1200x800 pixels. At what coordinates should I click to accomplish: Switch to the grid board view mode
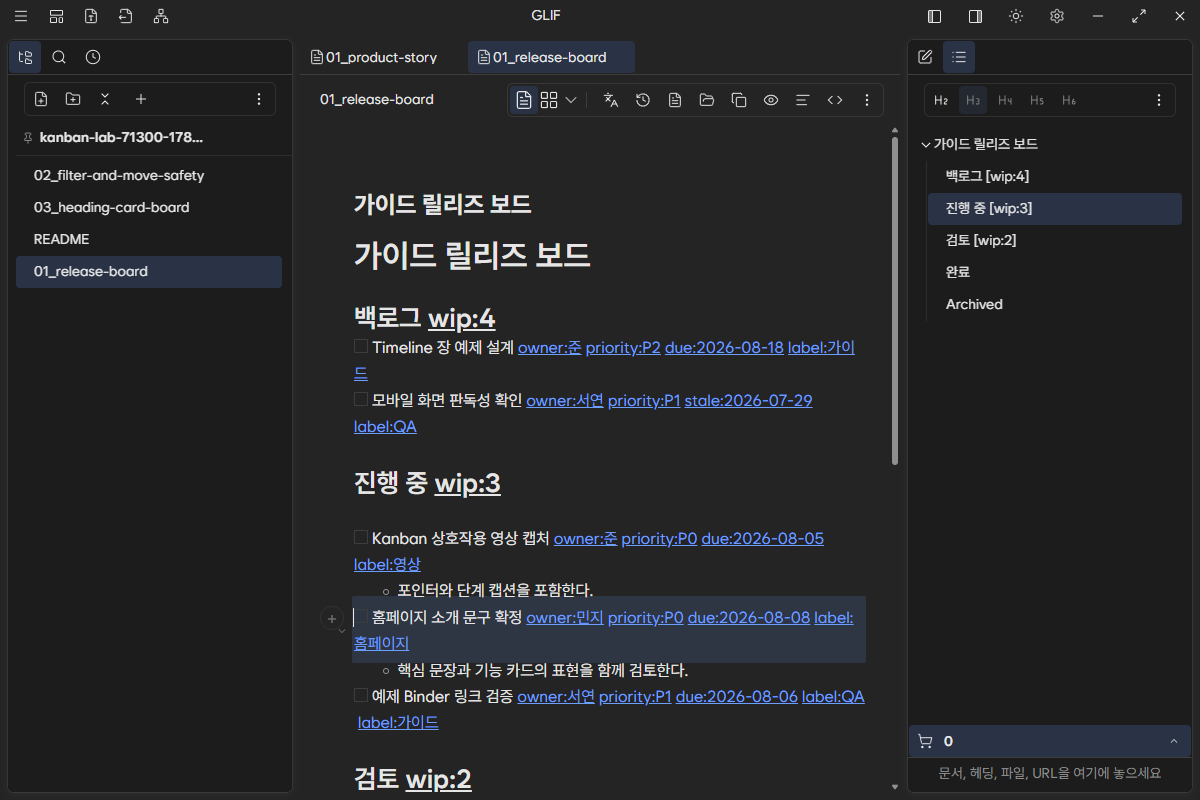549,100
